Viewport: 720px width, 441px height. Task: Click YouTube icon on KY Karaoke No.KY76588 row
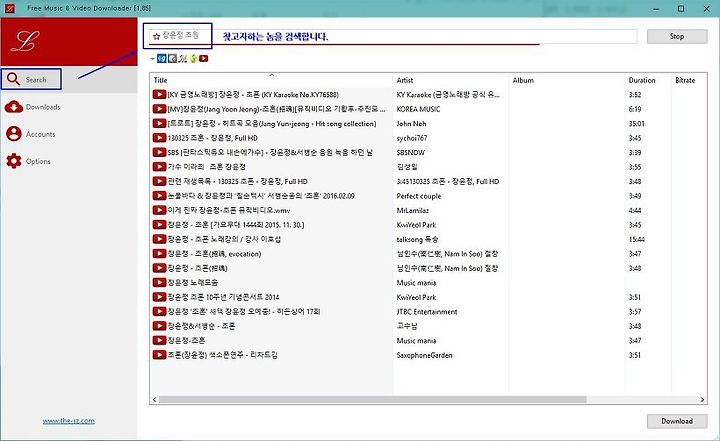pos(159,95)
